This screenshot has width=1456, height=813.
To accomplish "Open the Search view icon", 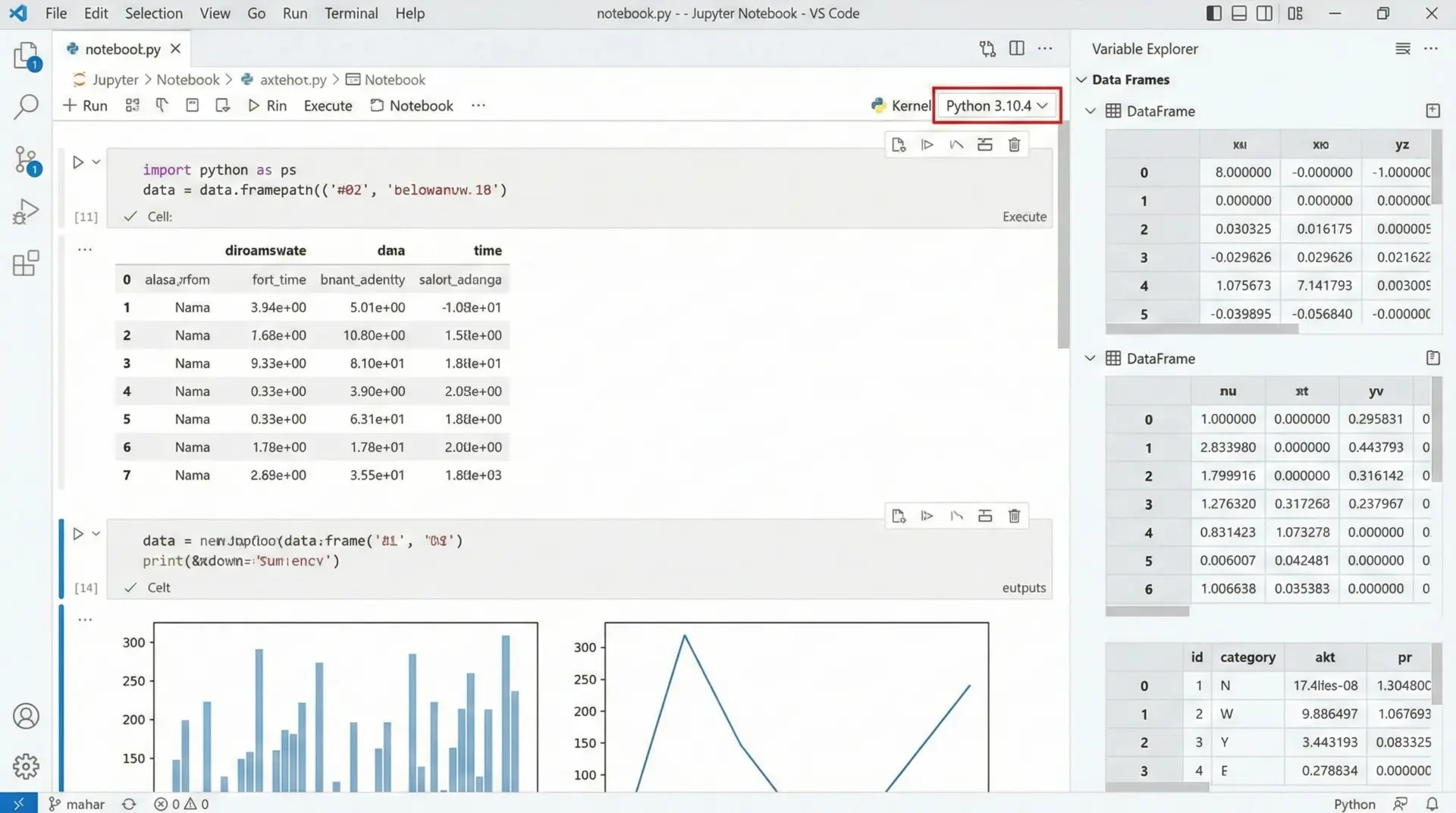I will click(x=26, y=107).
